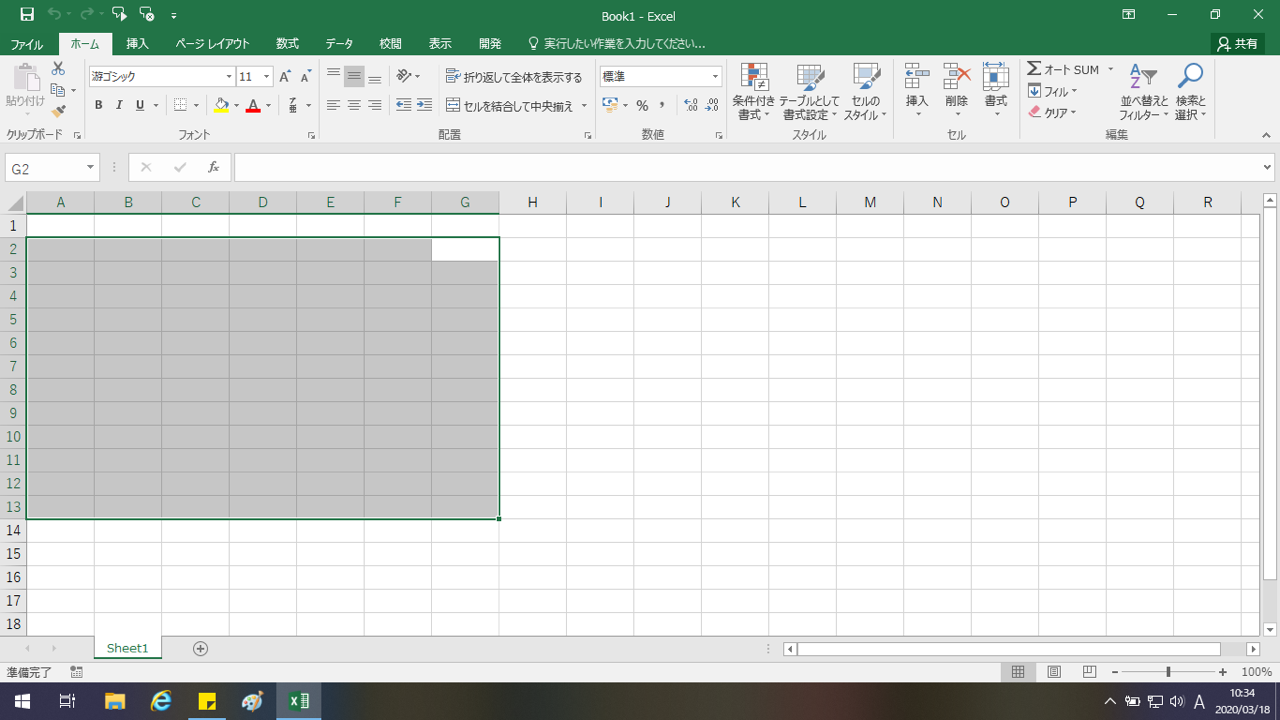
Task: Increase font size with the large A icon
Action: pos(285,77)
